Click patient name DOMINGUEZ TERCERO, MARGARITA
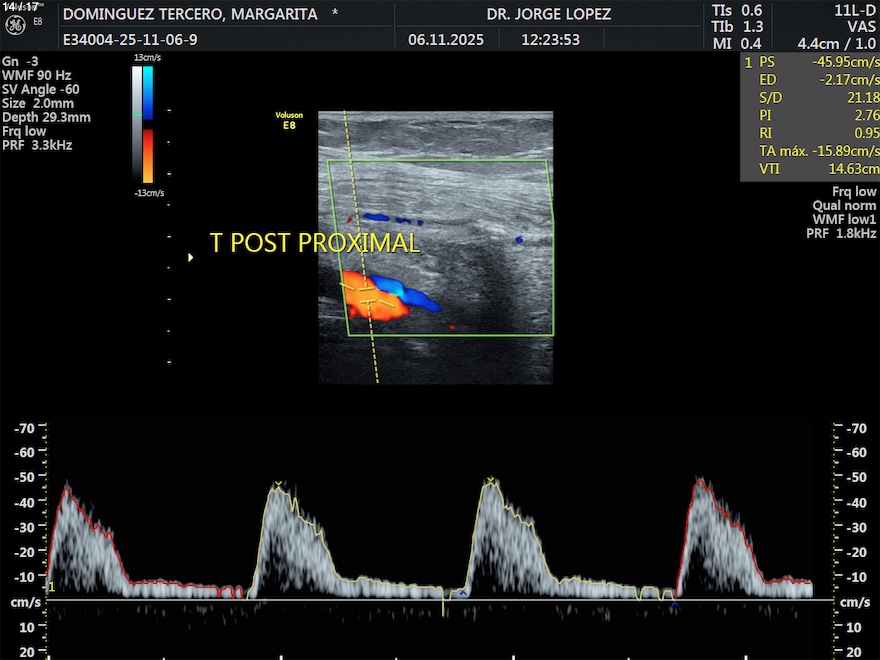Viewport: 880px width, 660px height. [190, 14]
